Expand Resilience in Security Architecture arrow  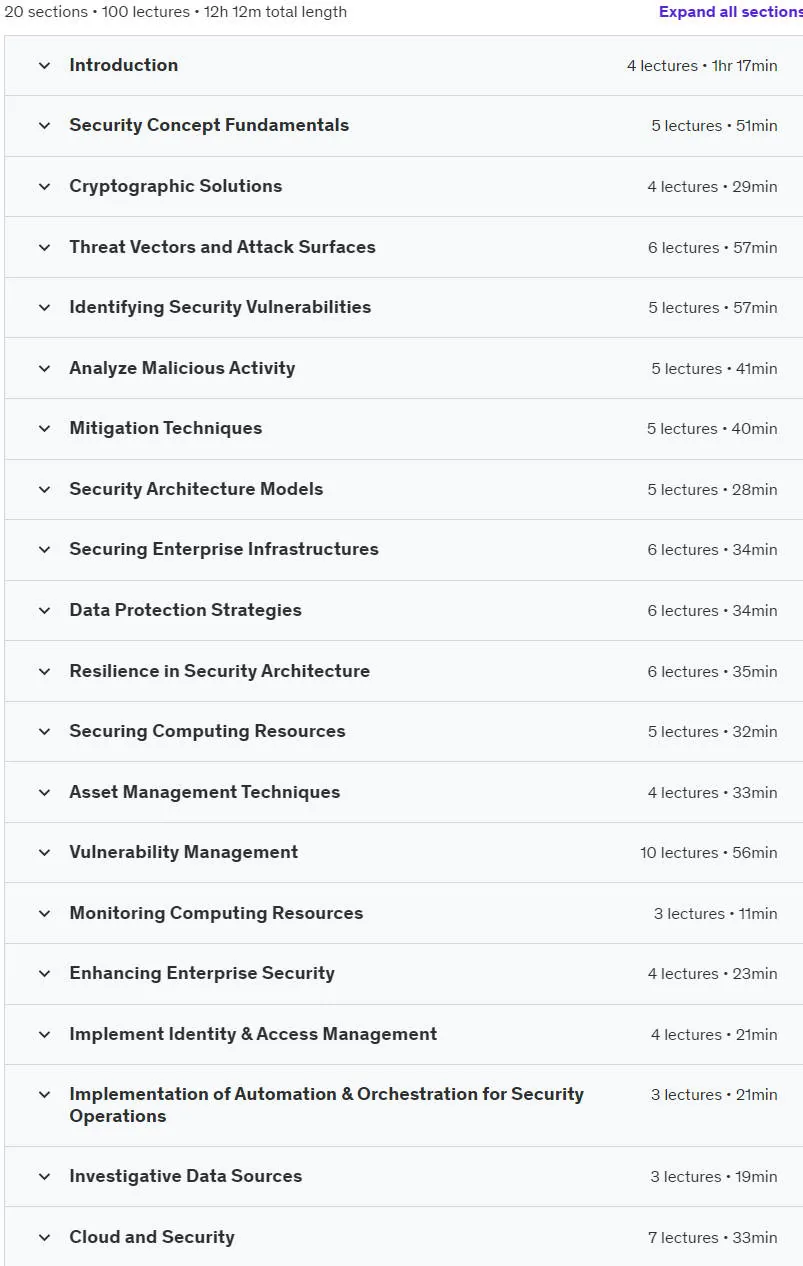pyautogui.click(x=44, y=672)
